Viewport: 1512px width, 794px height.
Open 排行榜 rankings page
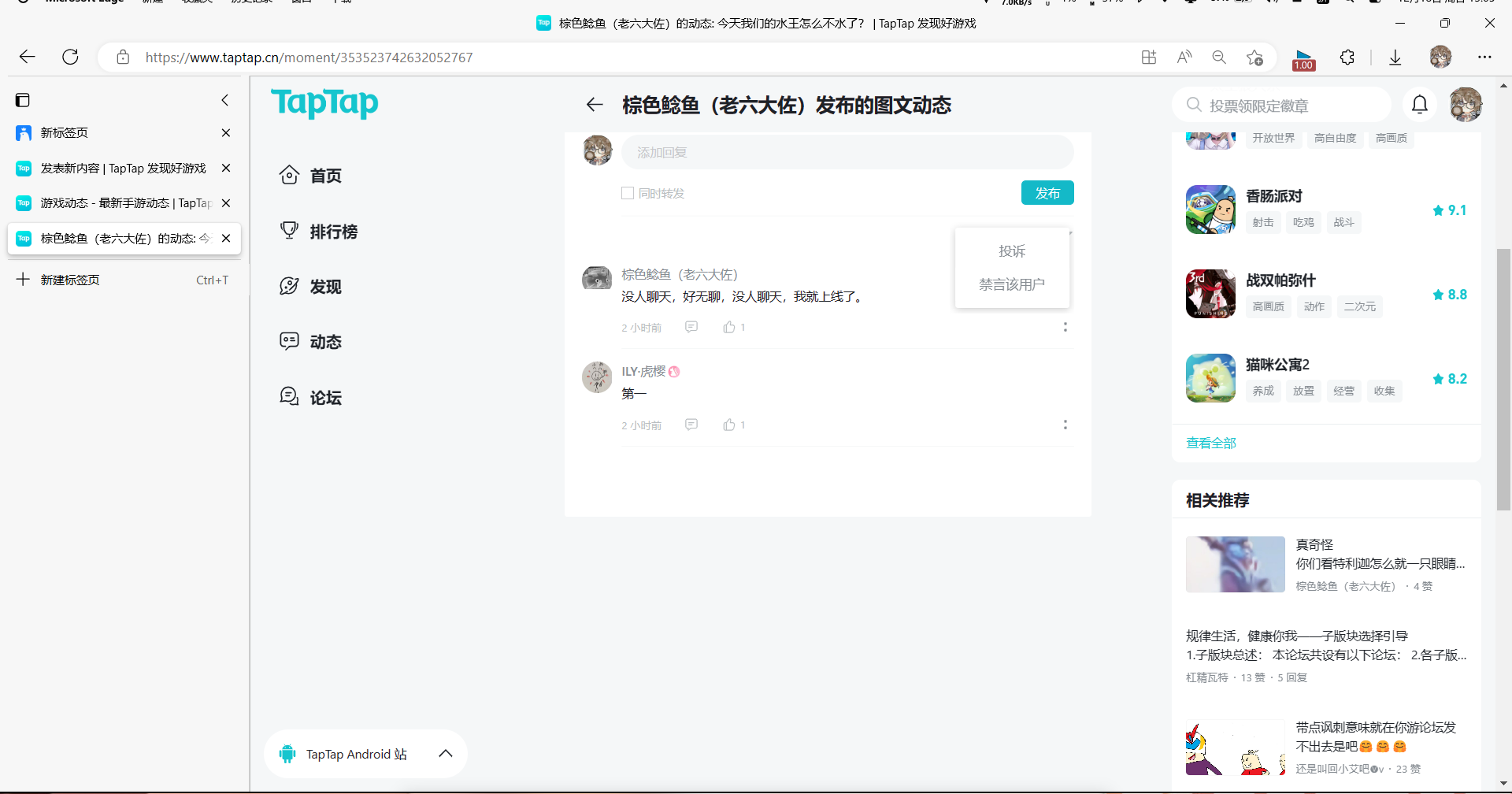[x=319, y=231]
